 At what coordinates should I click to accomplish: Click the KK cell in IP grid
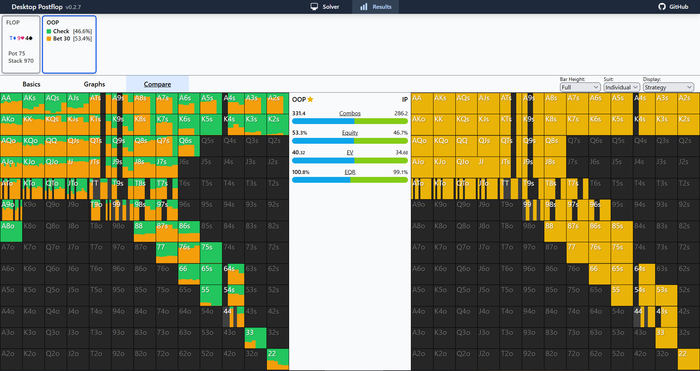[x=444, y=125]
